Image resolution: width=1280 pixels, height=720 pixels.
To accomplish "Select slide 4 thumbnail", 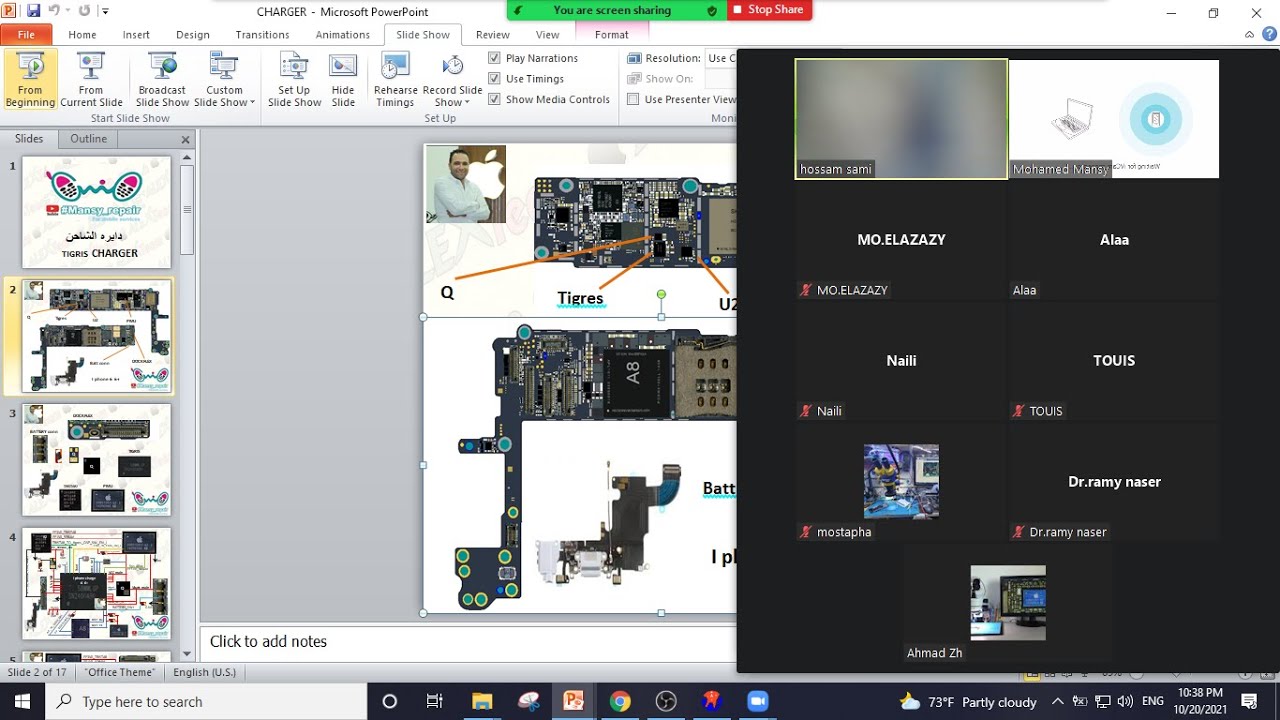I will (x=96, y=584).
